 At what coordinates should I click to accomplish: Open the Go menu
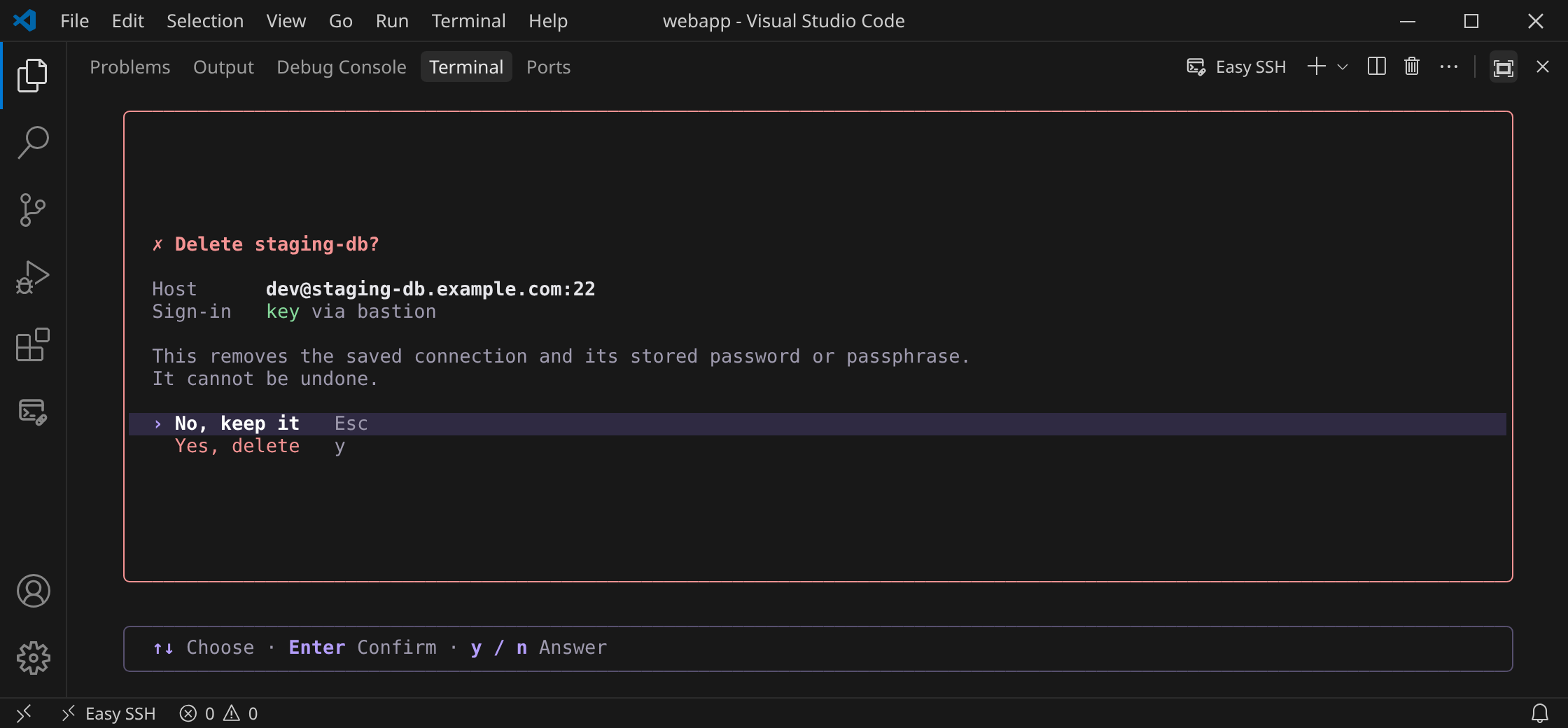click(341, 21)
